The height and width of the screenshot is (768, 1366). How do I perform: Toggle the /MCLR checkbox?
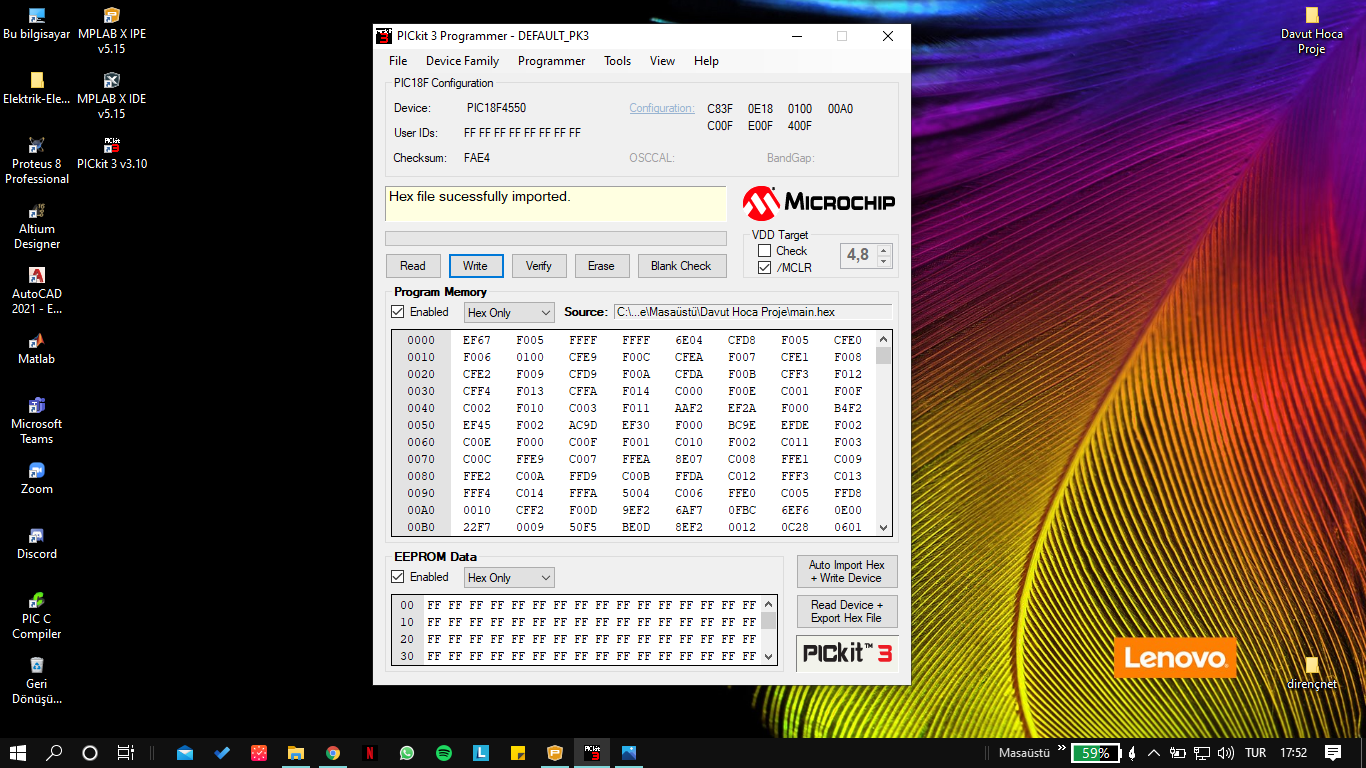765,268
